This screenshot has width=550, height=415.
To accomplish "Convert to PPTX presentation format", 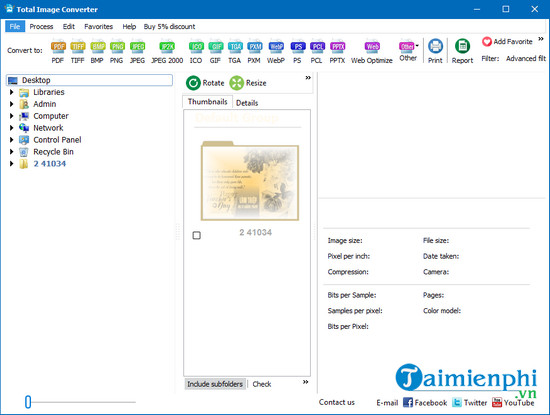I will 337,51.
